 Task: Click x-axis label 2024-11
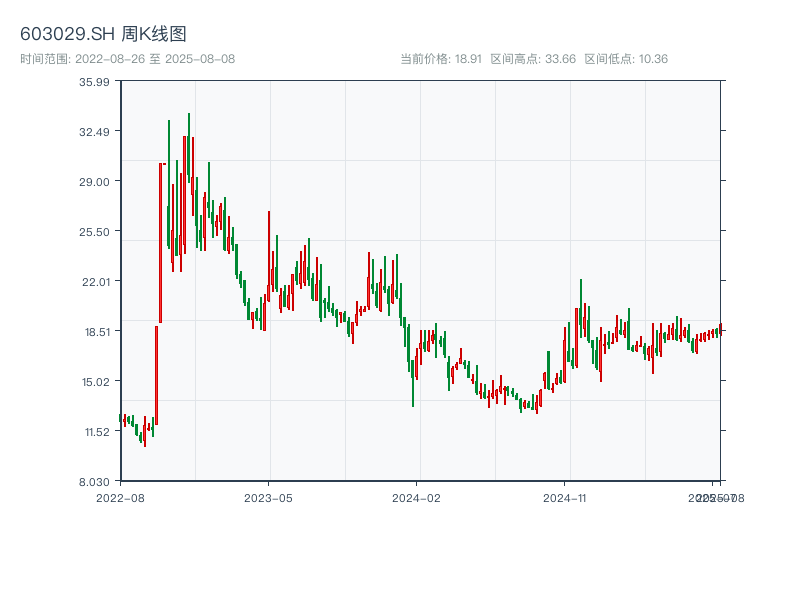564,498
